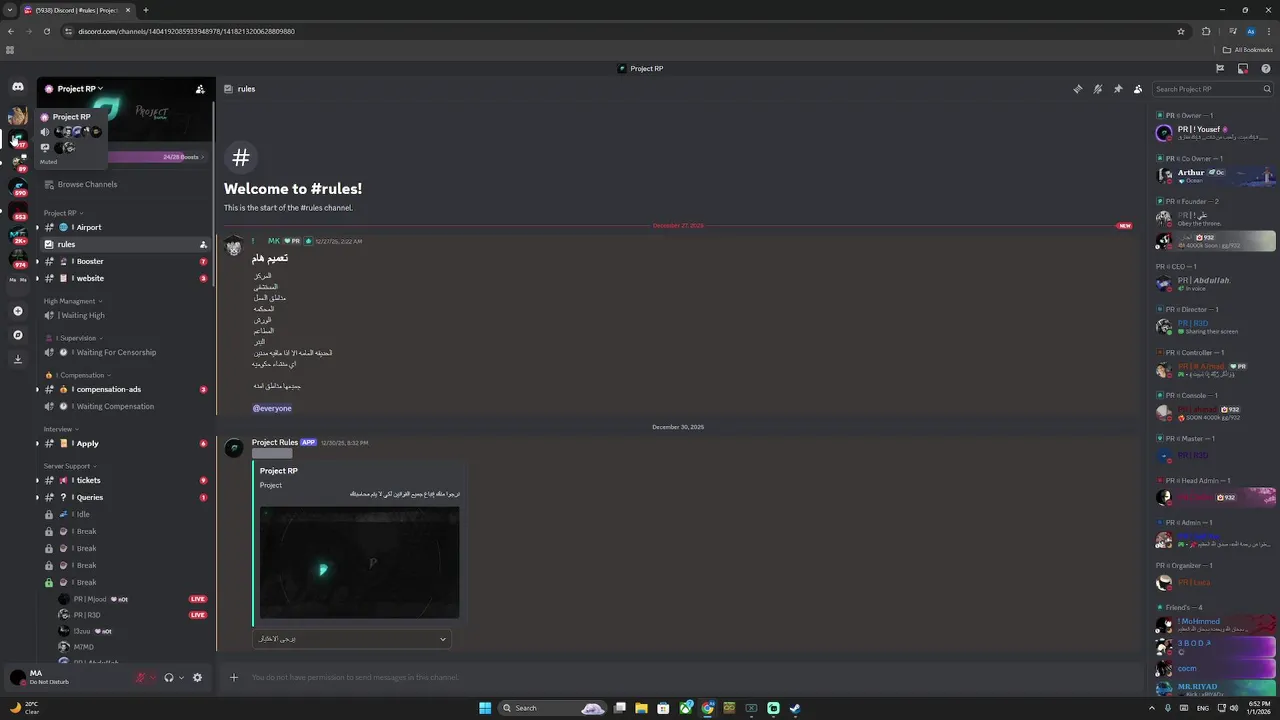Click voice user PR | Mjood

[133, 599]
